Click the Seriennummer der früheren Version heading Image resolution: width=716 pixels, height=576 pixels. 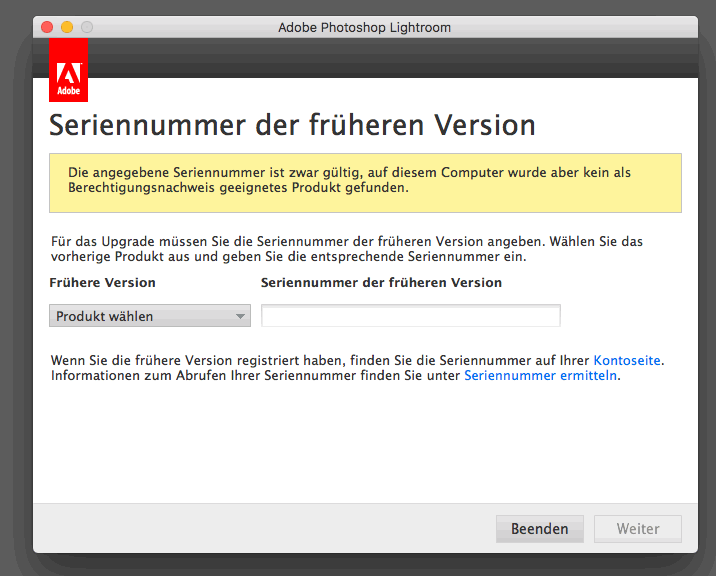(292, 125)
